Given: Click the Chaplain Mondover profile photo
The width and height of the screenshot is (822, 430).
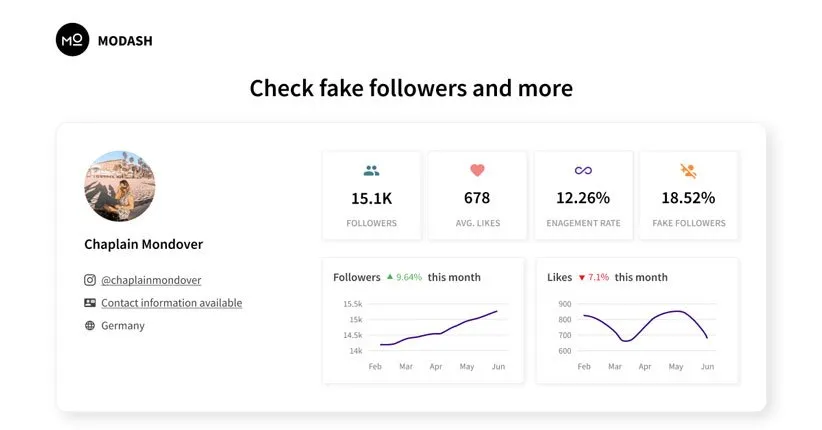Looking at the screenshot, I should point(120,186).
